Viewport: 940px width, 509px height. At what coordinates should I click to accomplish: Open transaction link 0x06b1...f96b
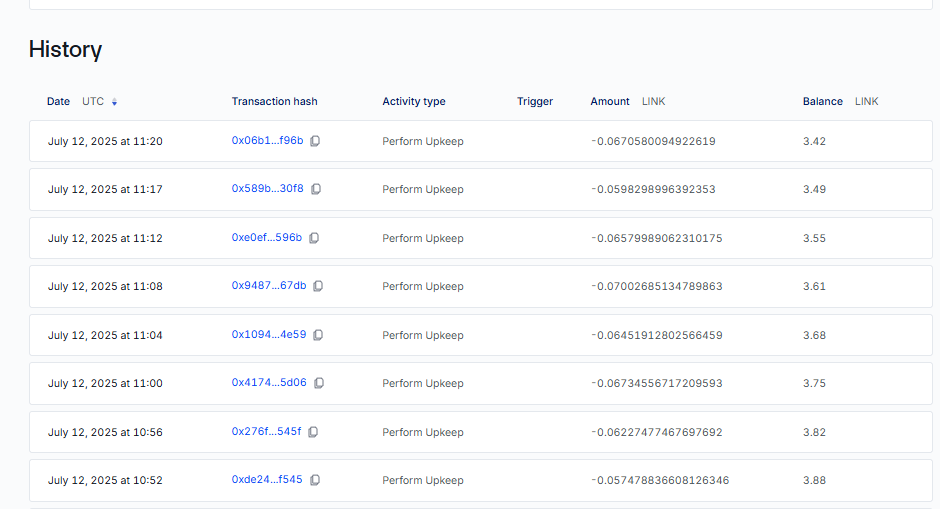[267, 140]
